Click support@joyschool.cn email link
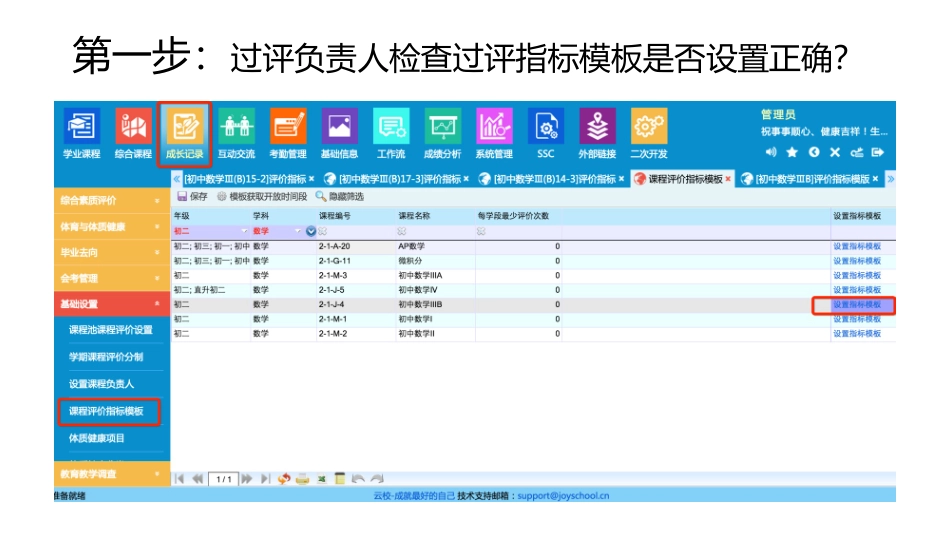Screen dimensions: 950x535 563,496
